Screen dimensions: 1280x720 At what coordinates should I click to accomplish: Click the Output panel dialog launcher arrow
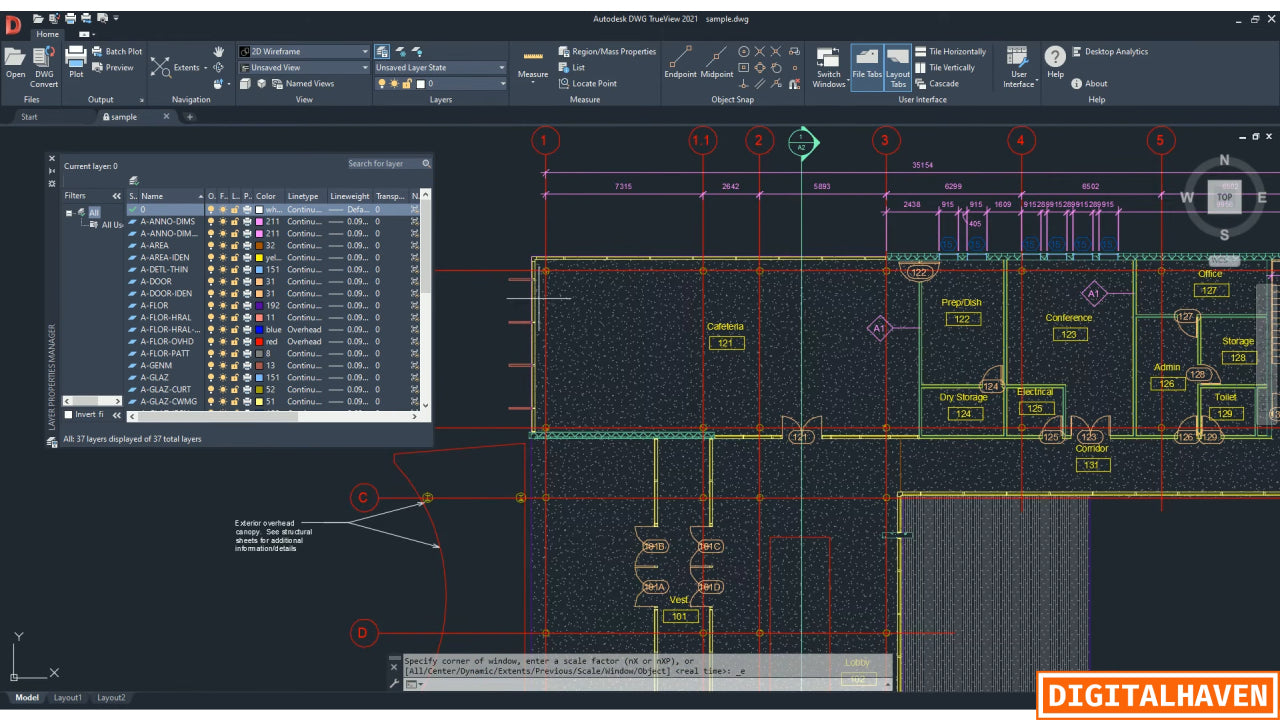coord(141,100)
